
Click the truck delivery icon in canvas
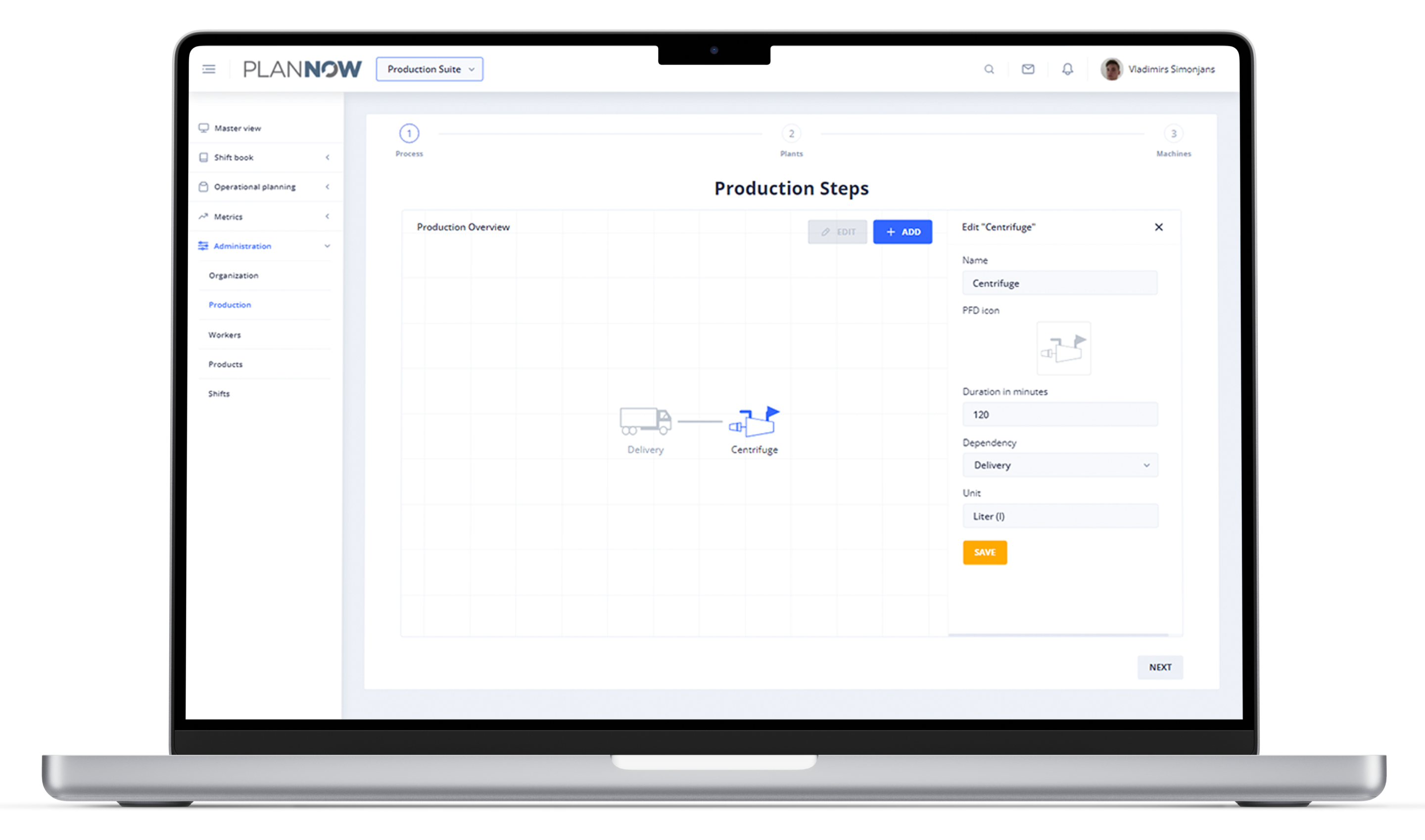click(645, 421)
